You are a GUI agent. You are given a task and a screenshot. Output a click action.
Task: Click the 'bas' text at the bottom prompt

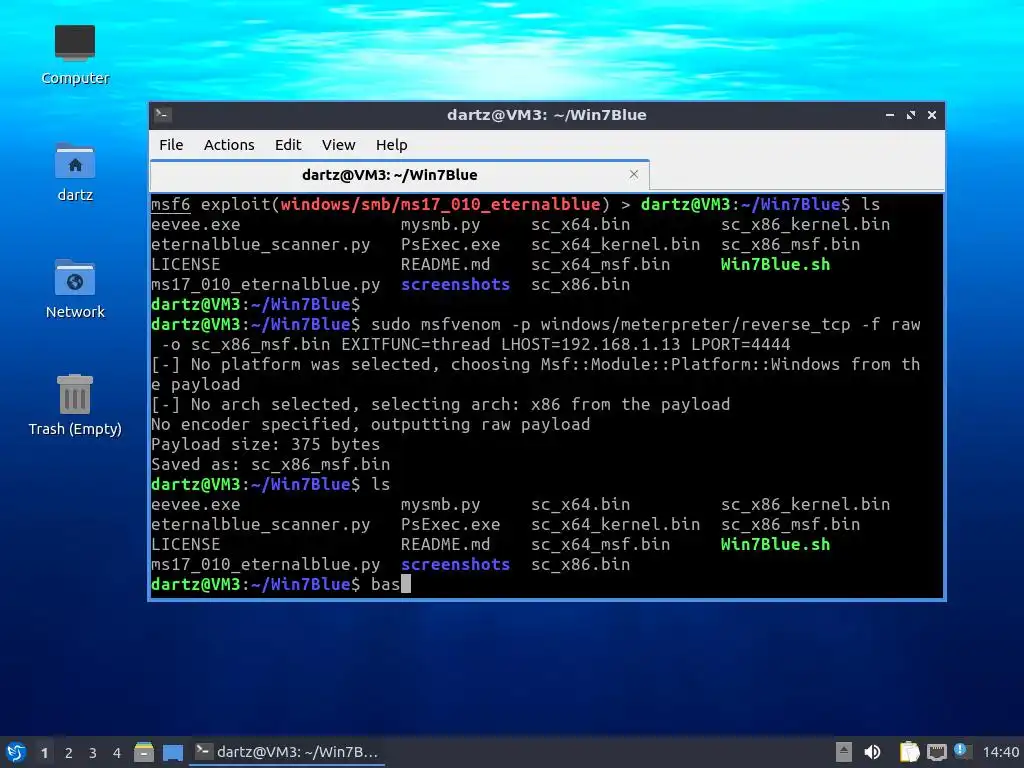[385, 584]
